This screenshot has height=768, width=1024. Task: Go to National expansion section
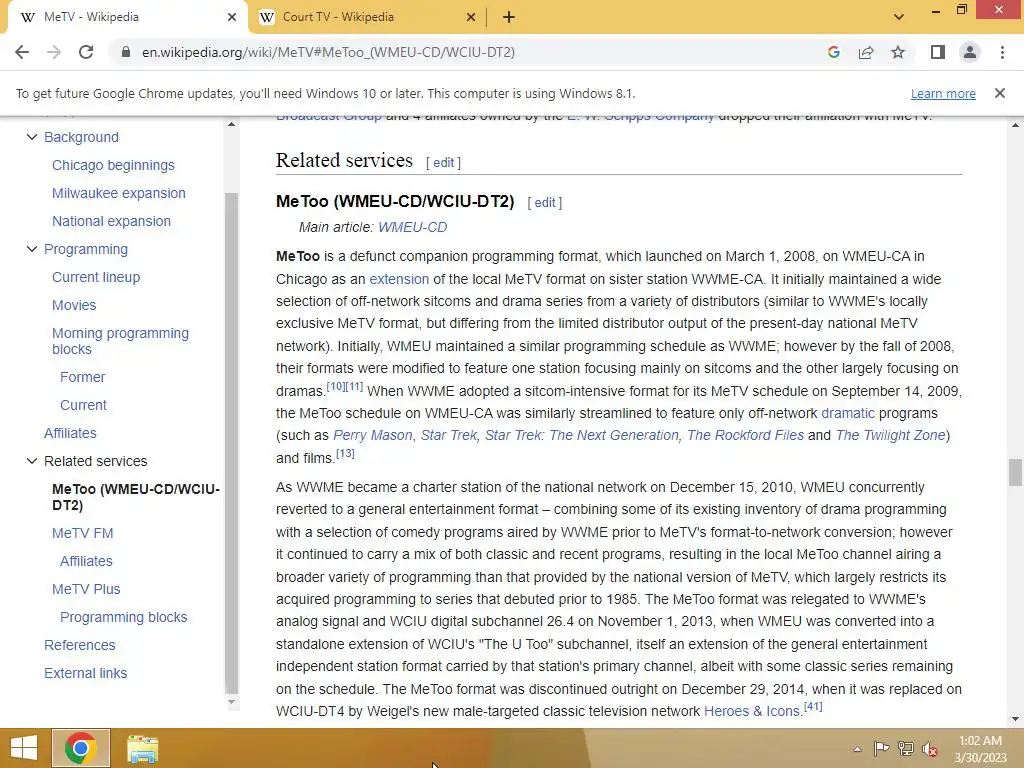pos(111,221)
